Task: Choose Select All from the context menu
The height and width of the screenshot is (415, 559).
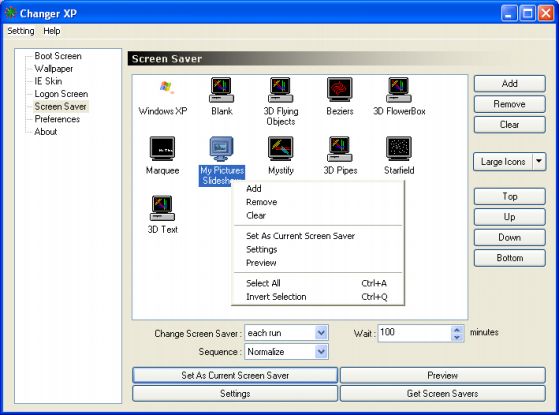Action: click(318, 283)
